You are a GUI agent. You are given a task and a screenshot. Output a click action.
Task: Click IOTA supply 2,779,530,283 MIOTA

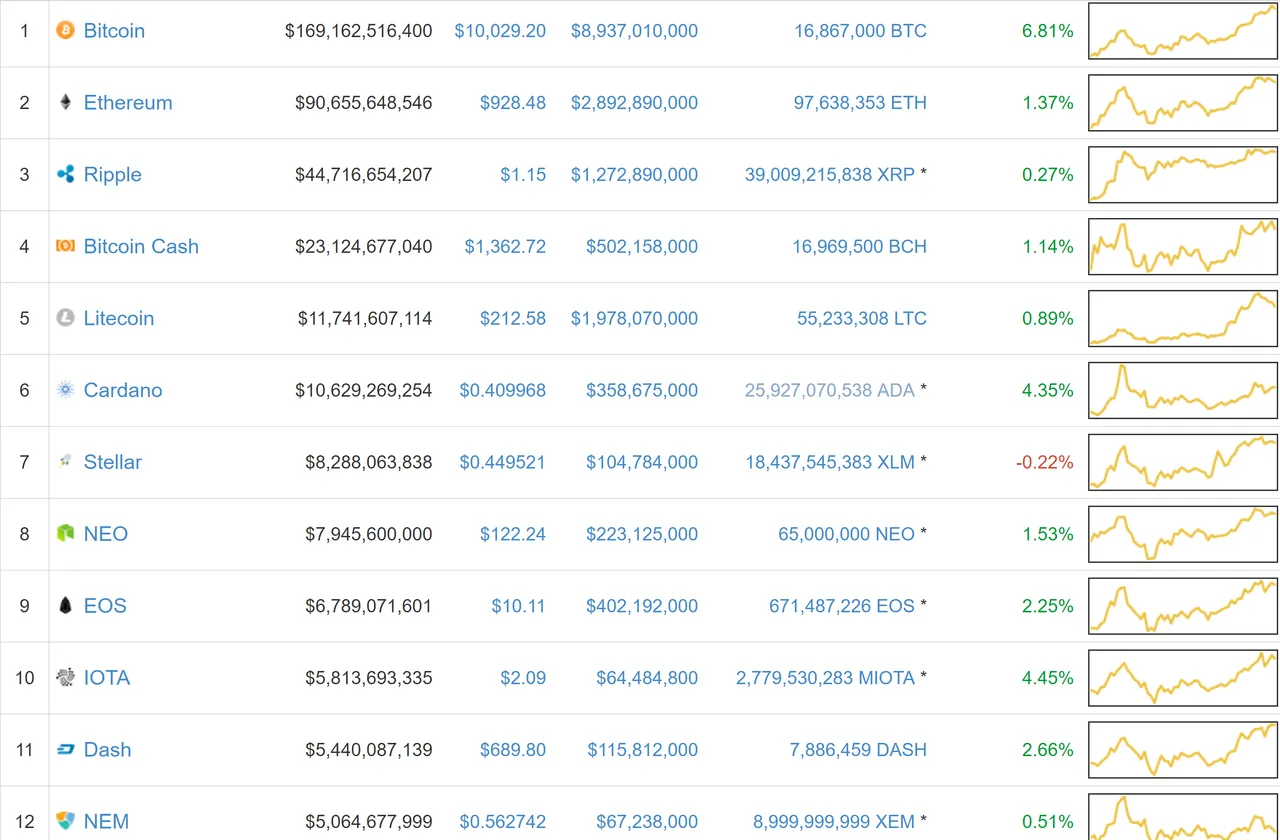pos(826,679)
